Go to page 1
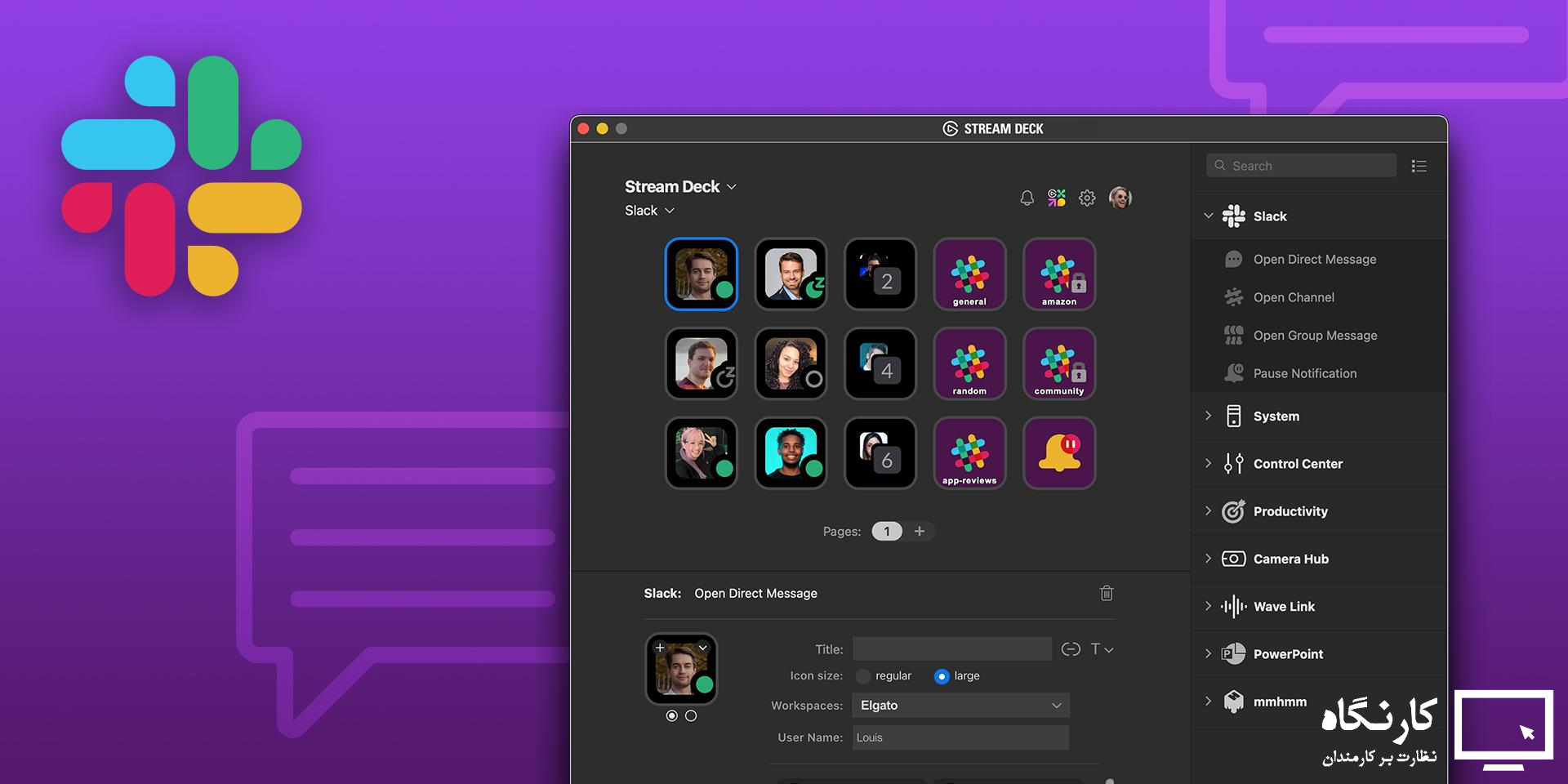1568x784 pixels. 887,531
